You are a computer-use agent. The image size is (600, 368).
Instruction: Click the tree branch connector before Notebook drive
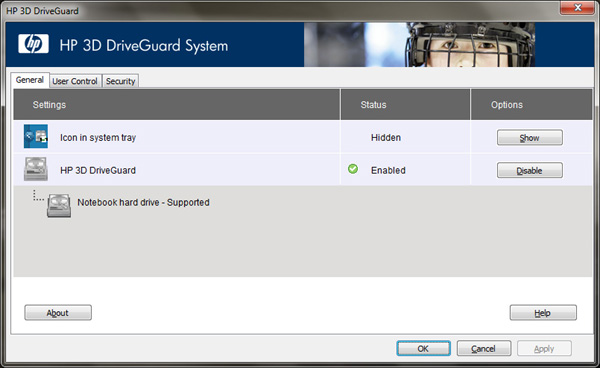38,196
